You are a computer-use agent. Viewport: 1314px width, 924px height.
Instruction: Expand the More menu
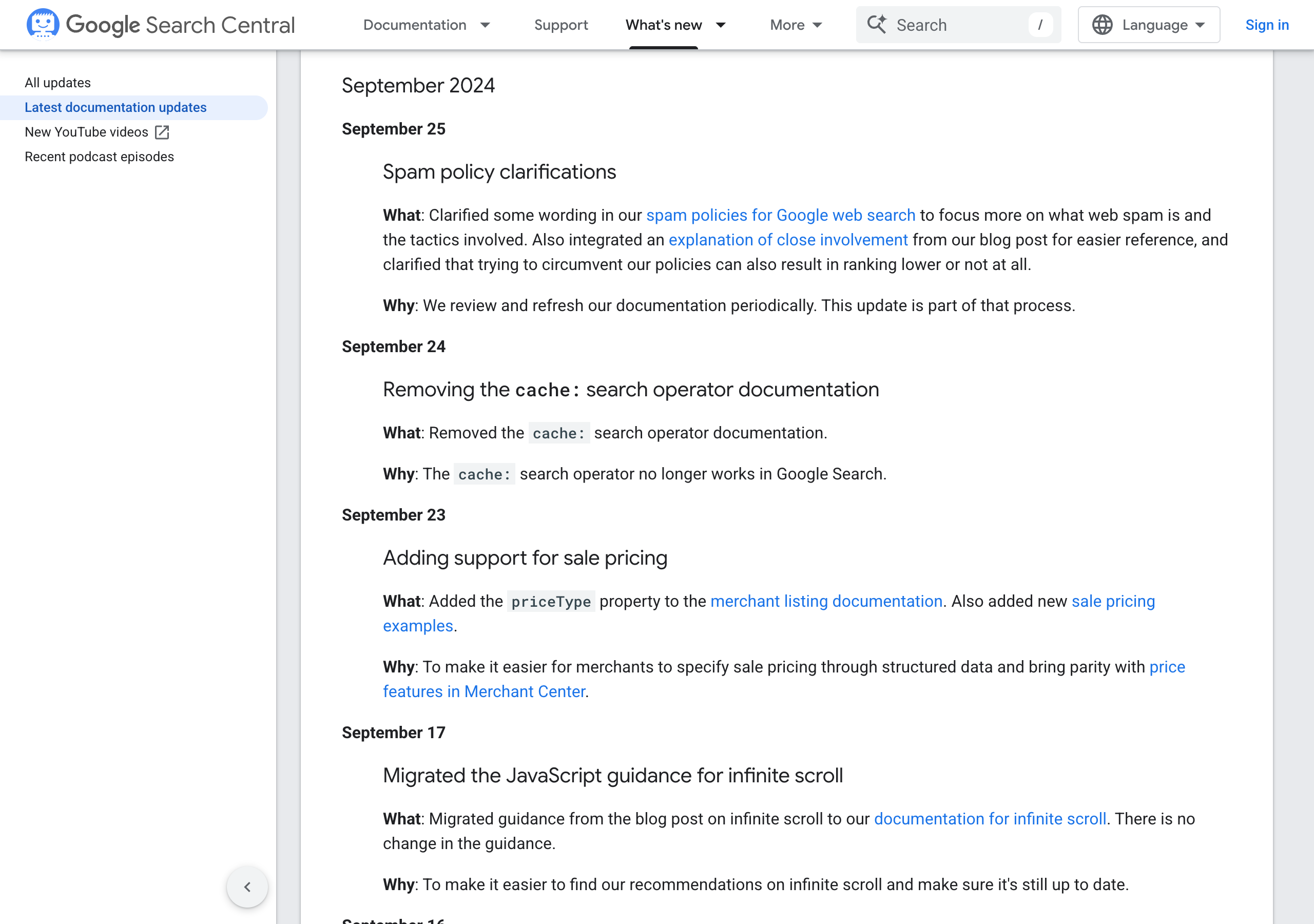796,25
